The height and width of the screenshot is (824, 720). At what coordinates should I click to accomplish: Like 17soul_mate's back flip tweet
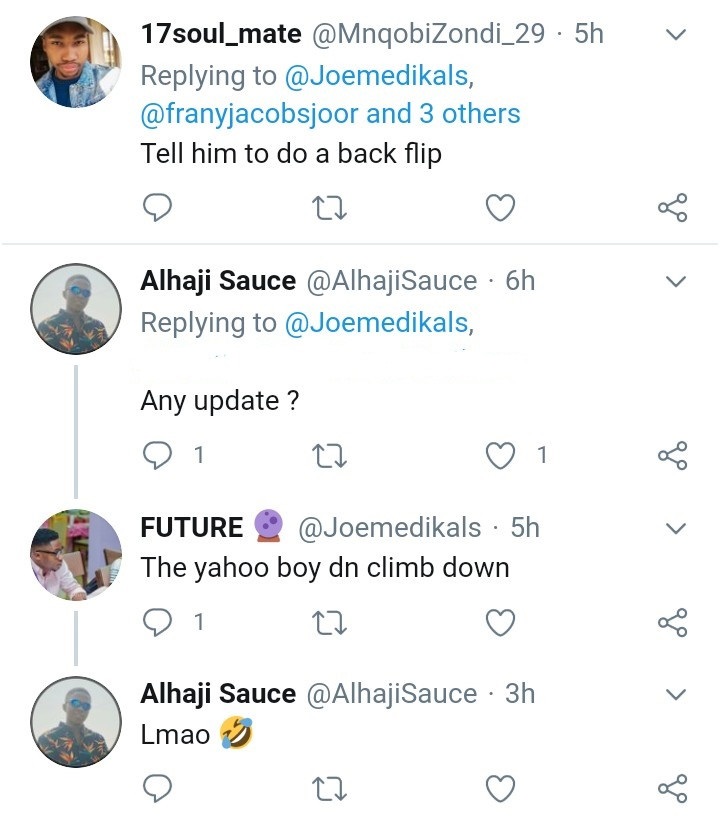(x=500, y=207)
